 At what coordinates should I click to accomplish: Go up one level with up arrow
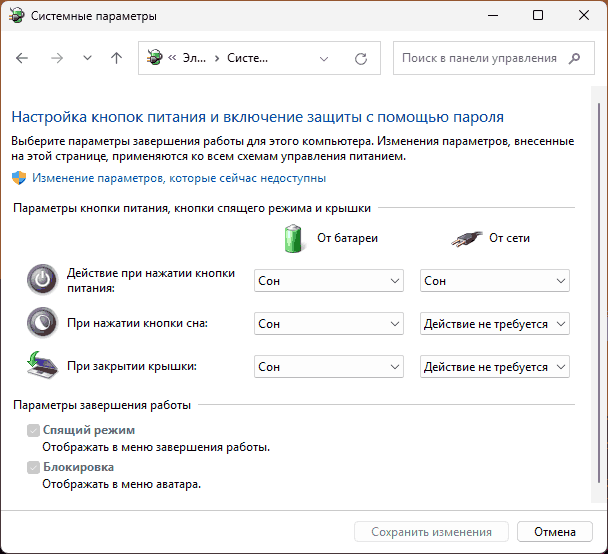pos(116,58)
